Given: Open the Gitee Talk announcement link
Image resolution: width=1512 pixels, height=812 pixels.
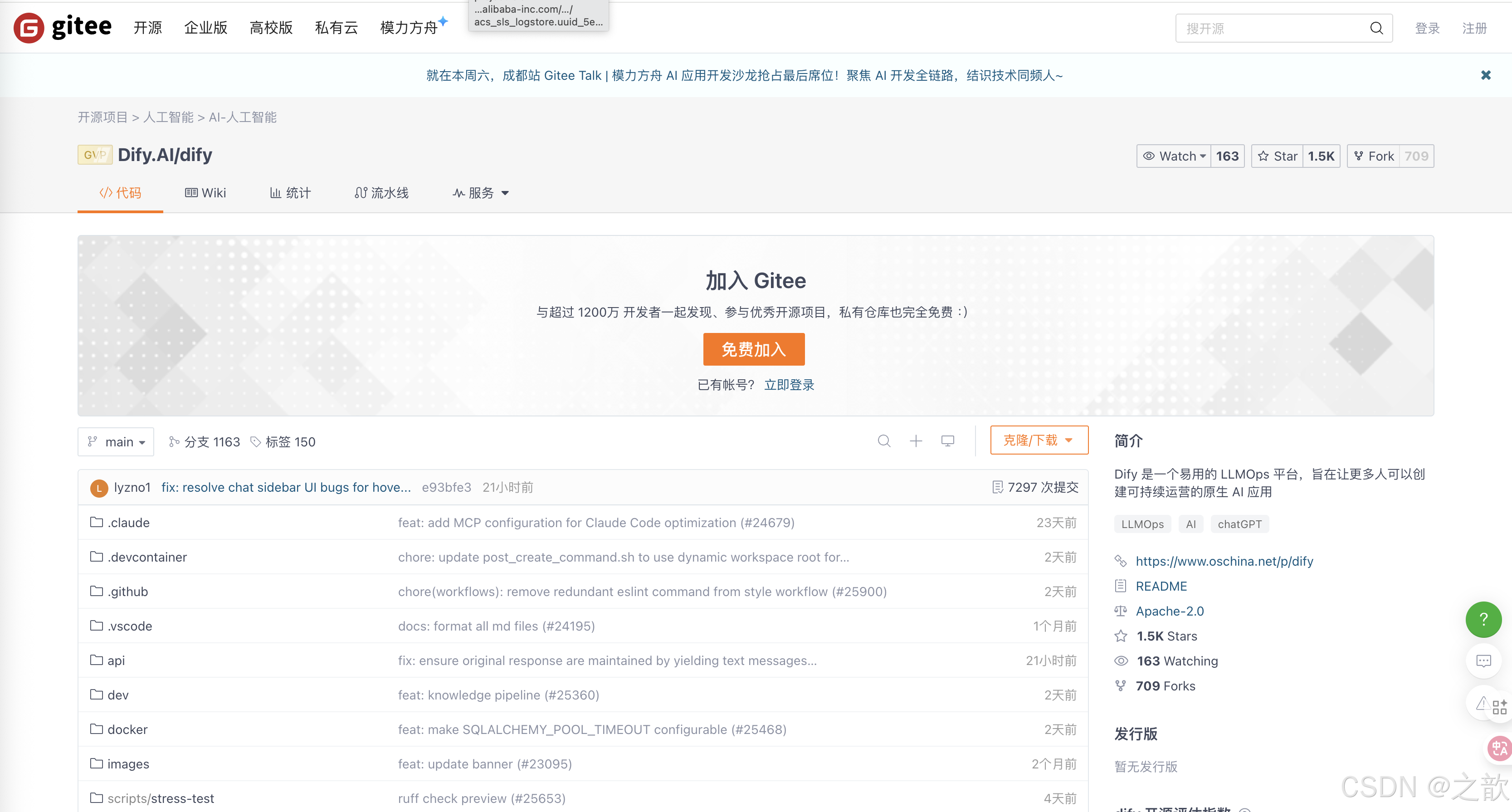Looking at the screenshot, I should click(x=744, y=75).
